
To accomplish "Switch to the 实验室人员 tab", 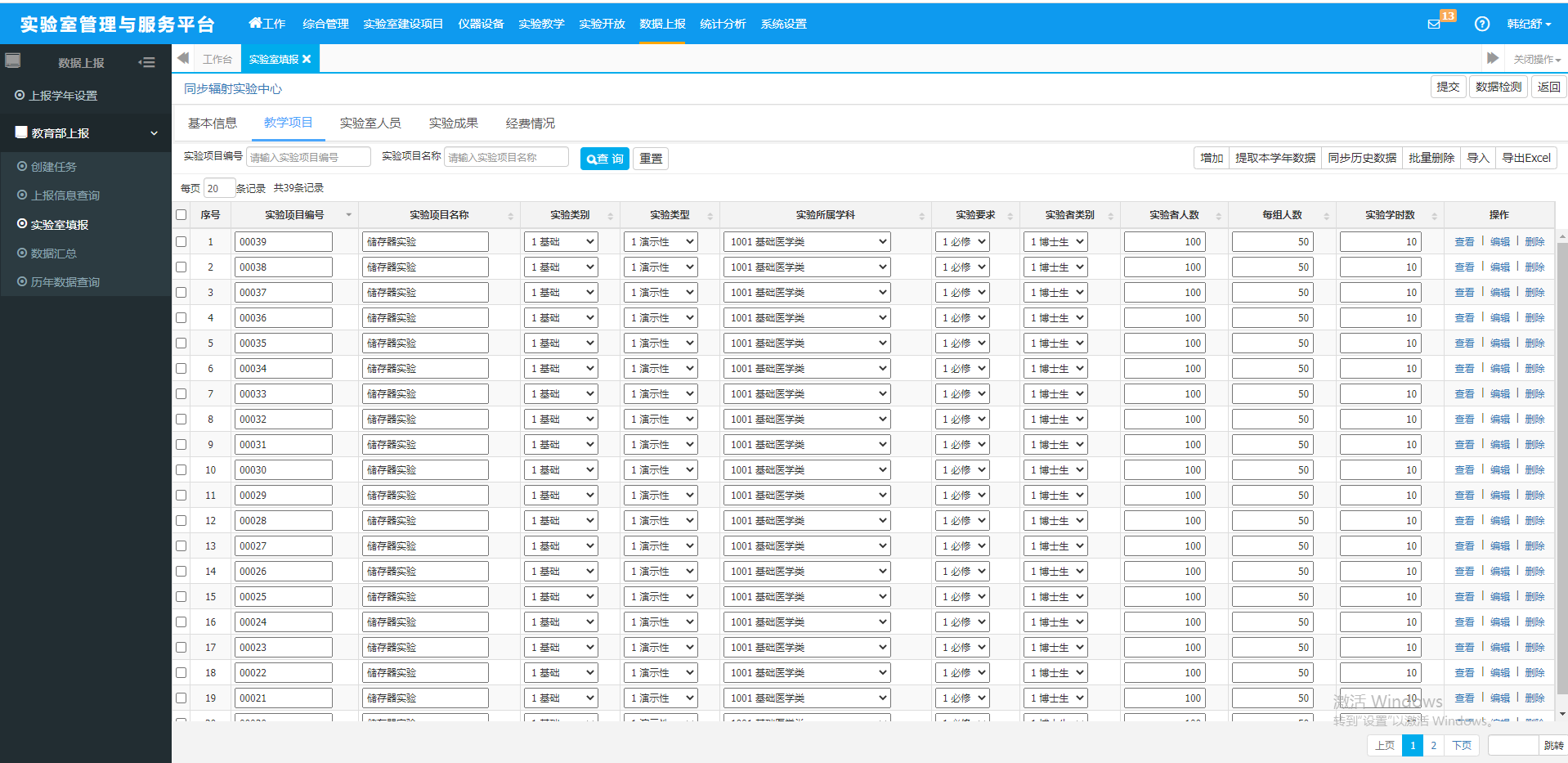I will click(370, 123).
